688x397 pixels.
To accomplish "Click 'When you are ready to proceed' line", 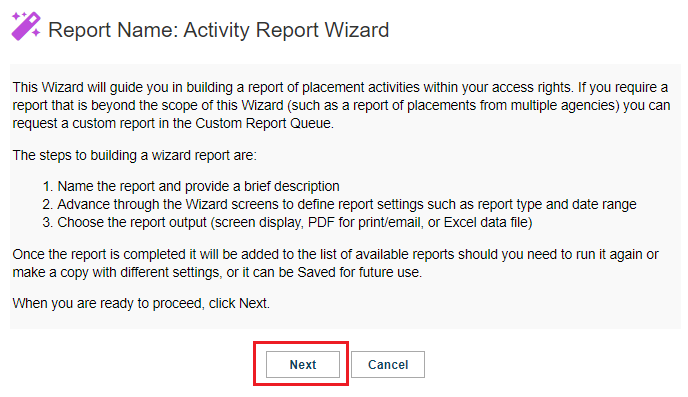I will [x=141, y=304].
